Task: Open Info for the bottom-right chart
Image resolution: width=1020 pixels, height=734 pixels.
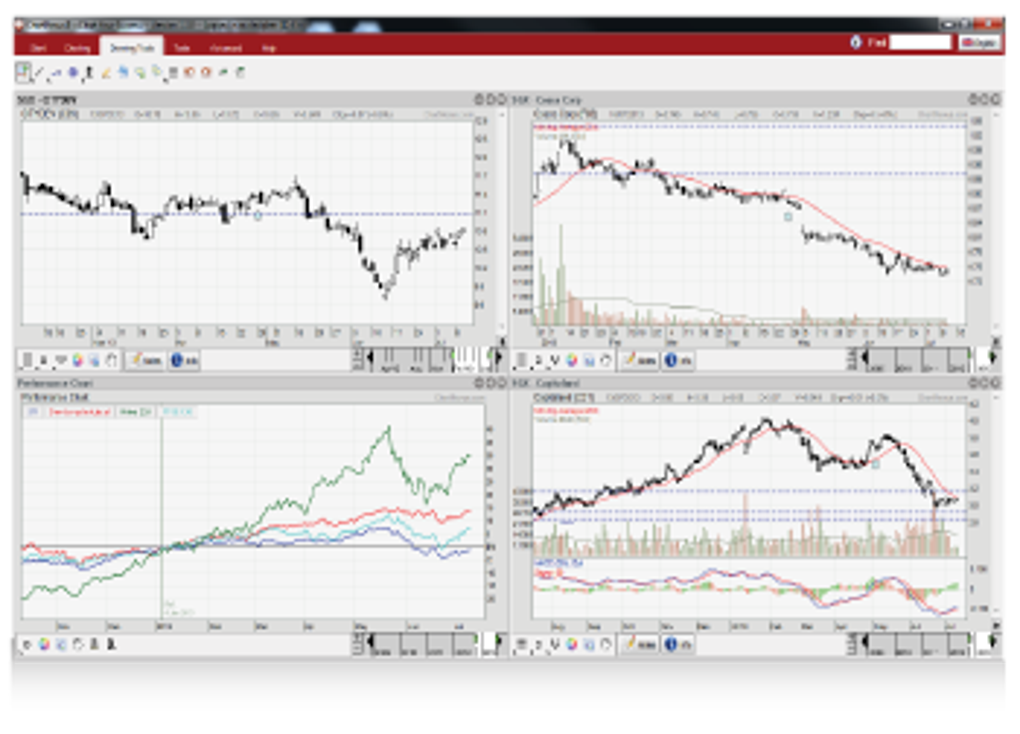Action: click(678, 644)
